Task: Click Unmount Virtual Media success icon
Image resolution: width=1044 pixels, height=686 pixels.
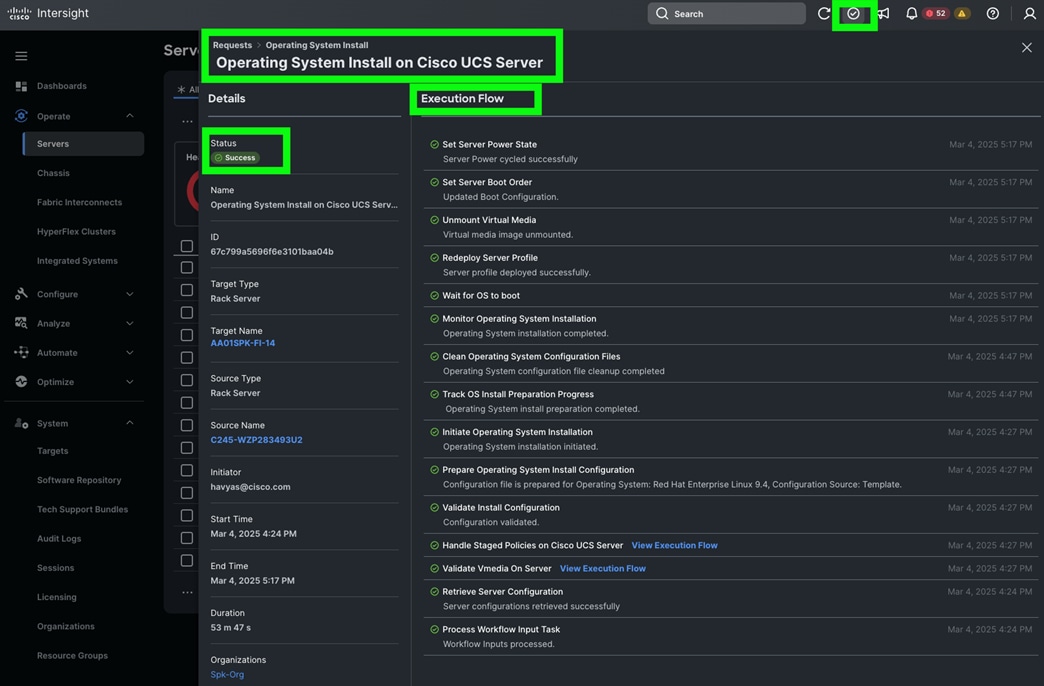Action: (x=434, y=219)
